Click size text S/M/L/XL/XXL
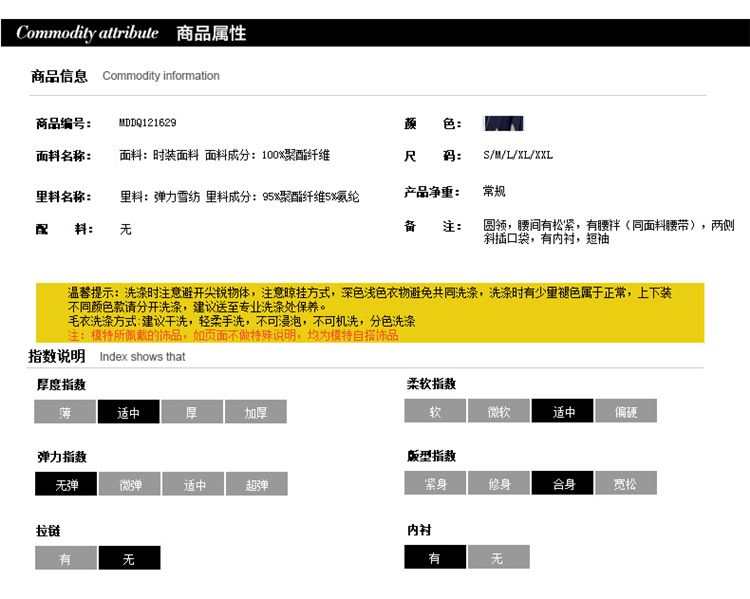Viewport: 750px width, 599px height. coord(518,155)
